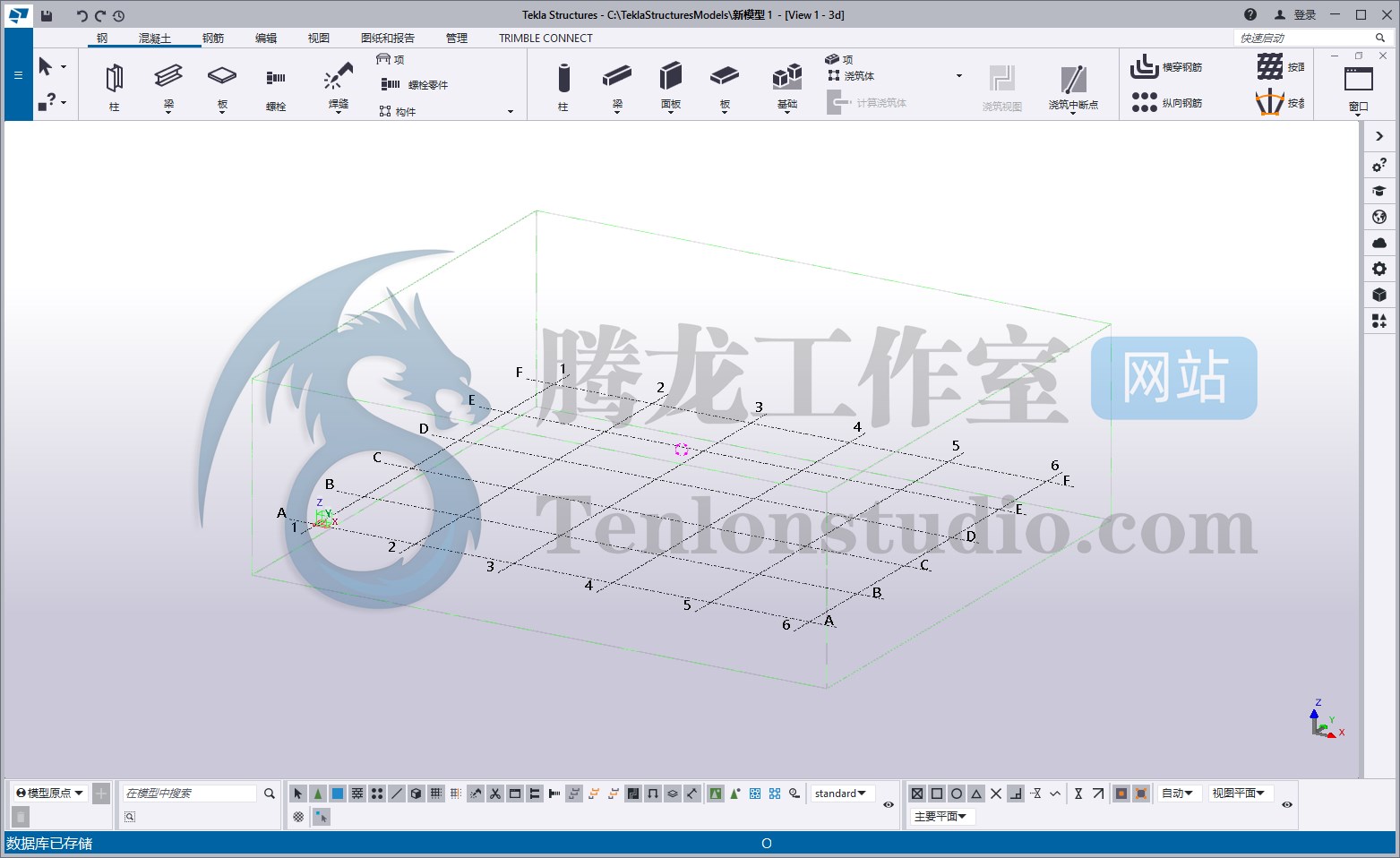Toggle the eye icon beside the standard filter dropdown
This screenshot has width=1400, height=858.
pos(889,804)
